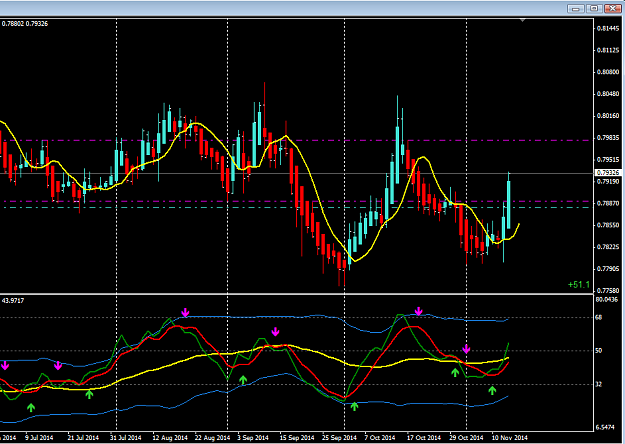
Task: Click the 0.79515 price axis label
Action: (x=608, y=159)
